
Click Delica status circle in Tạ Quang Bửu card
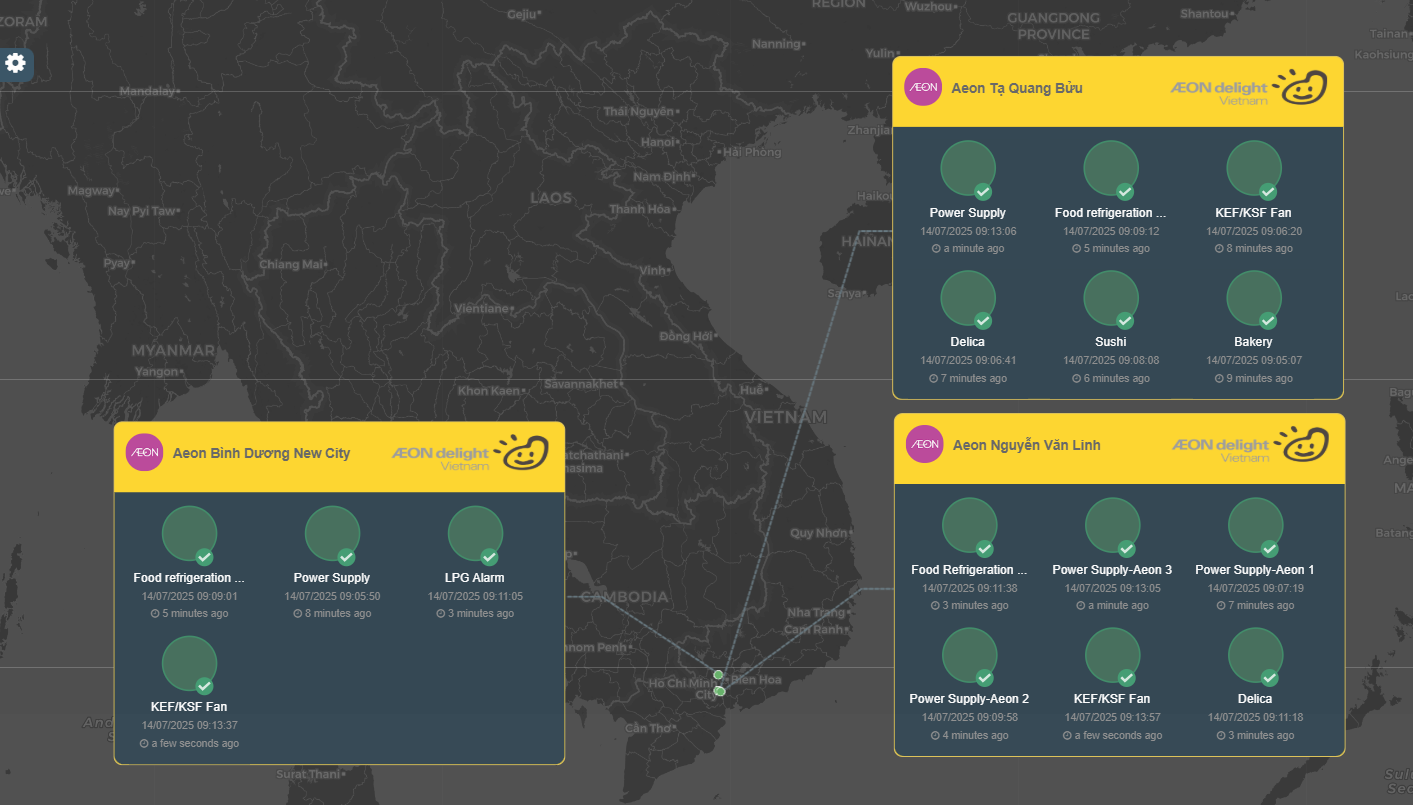point(968,297)
